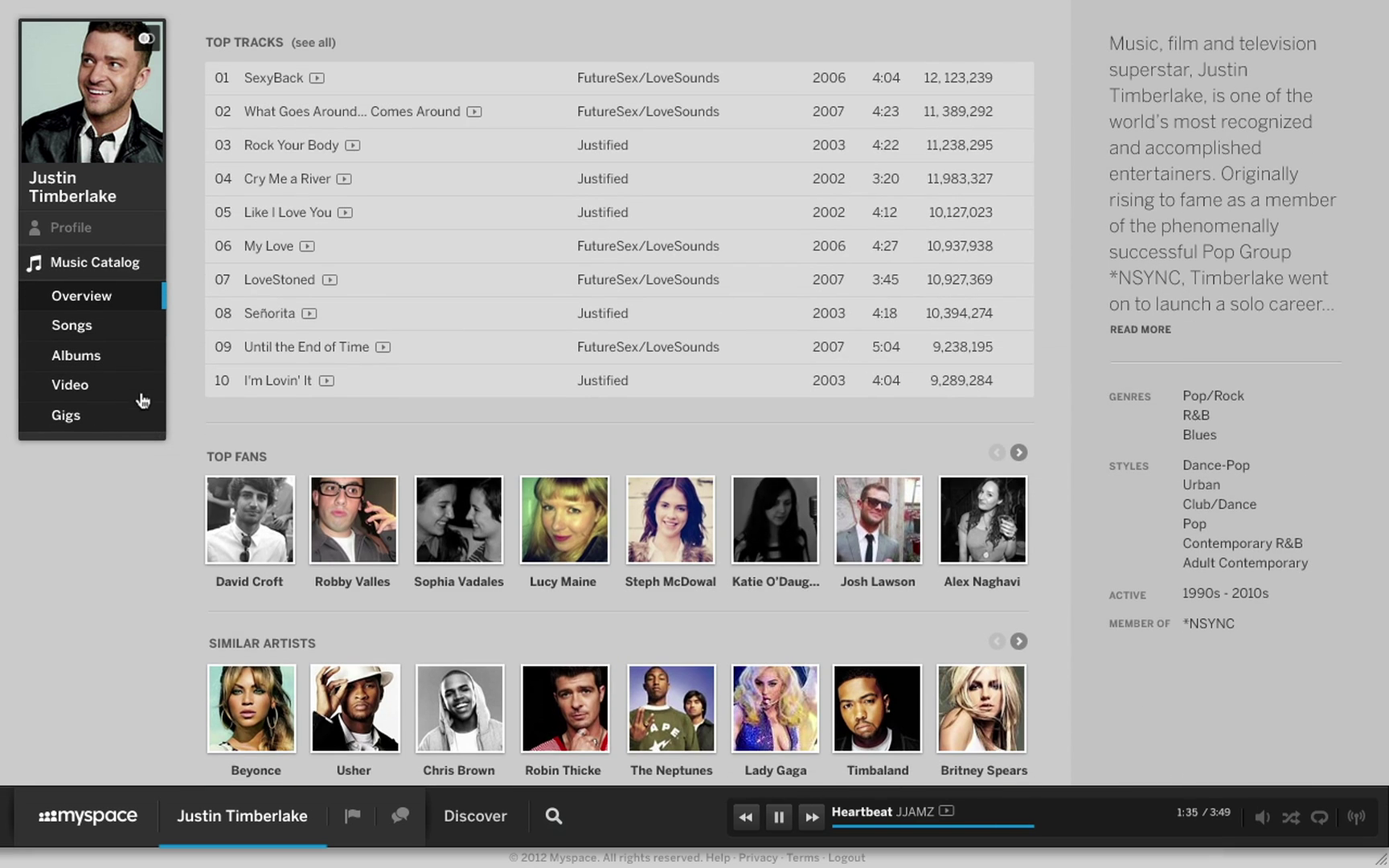Screen dimensions: 1389x868
Task: Open Beyonce's similar artist thumbnail
Action: pyautogui.click(x=252, y=709)
